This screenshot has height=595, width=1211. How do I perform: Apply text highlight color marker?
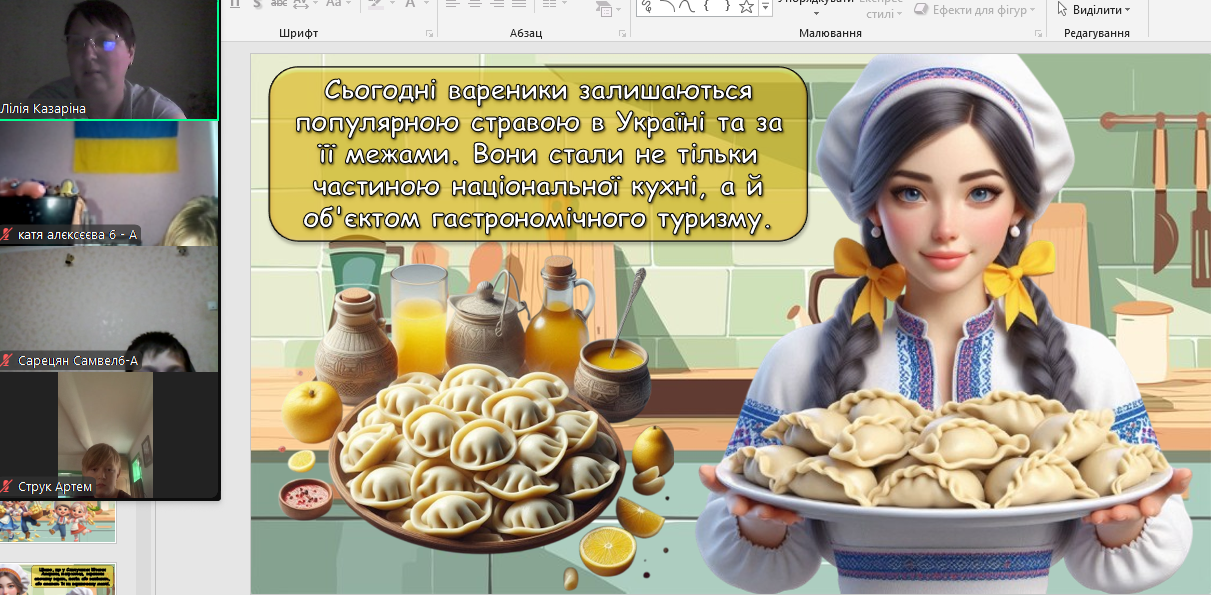tap(375, 4)
